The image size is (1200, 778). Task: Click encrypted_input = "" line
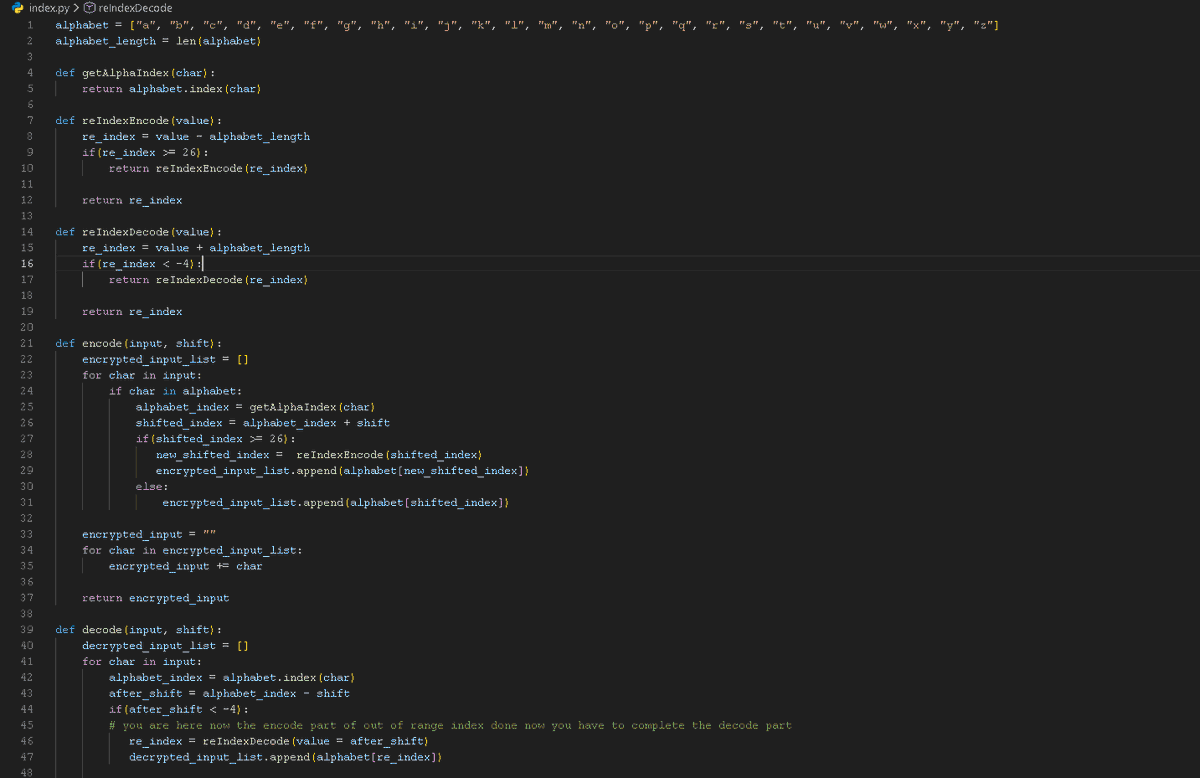tap(149, 534)
